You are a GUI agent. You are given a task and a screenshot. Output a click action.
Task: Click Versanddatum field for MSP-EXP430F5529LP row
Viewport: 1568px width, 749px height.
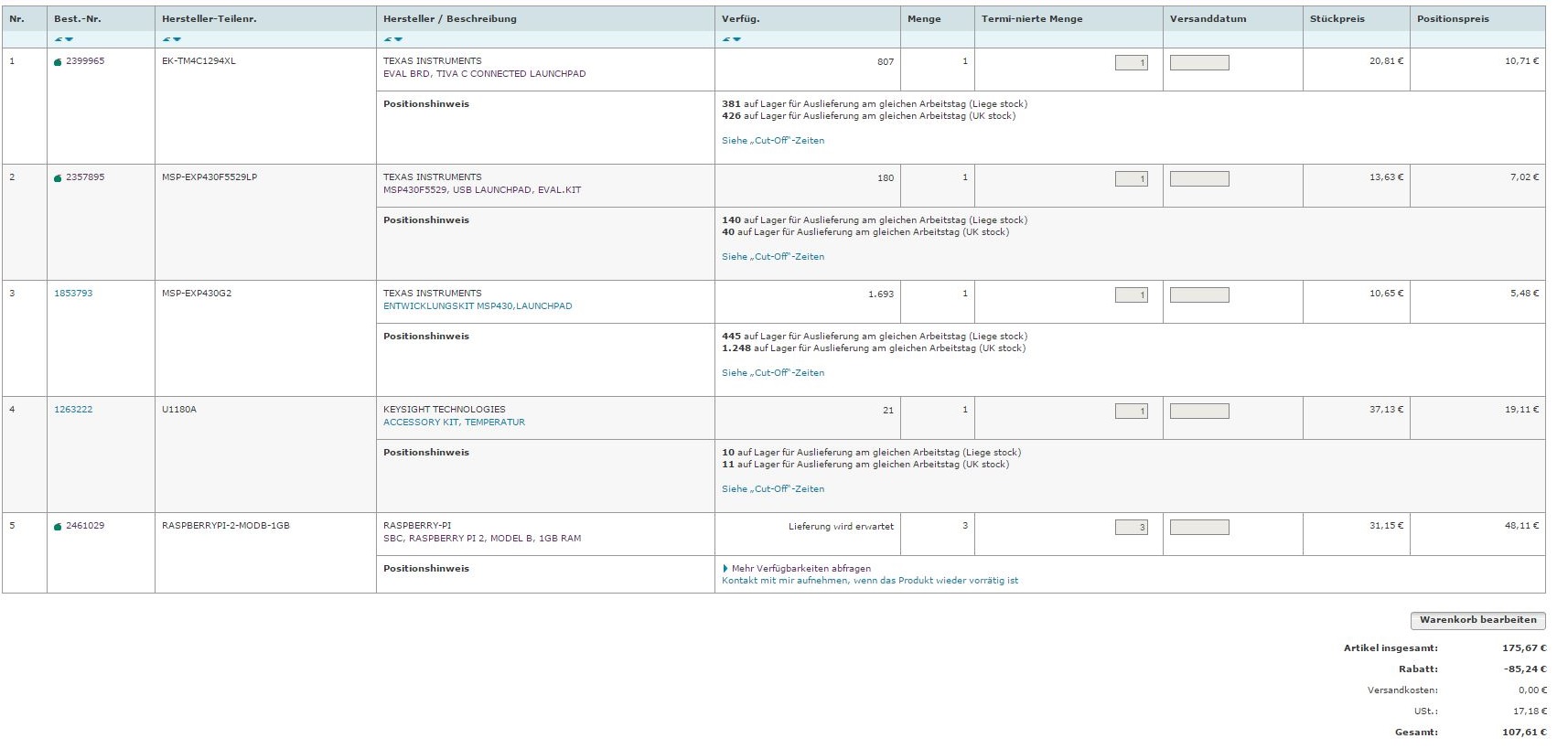click(x=1199, y=179)
